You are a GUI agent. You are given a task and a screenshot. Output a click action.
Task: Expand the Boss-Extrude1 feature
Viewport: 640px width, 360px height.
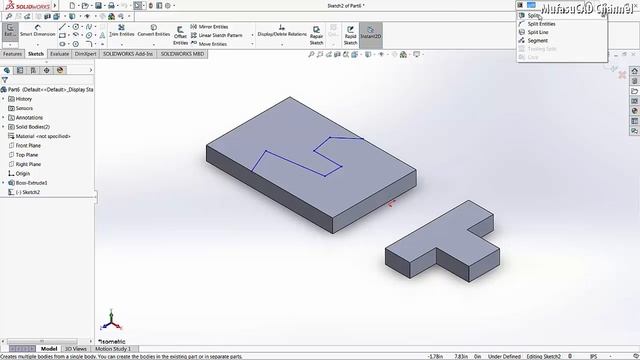[x=3, y=183]
